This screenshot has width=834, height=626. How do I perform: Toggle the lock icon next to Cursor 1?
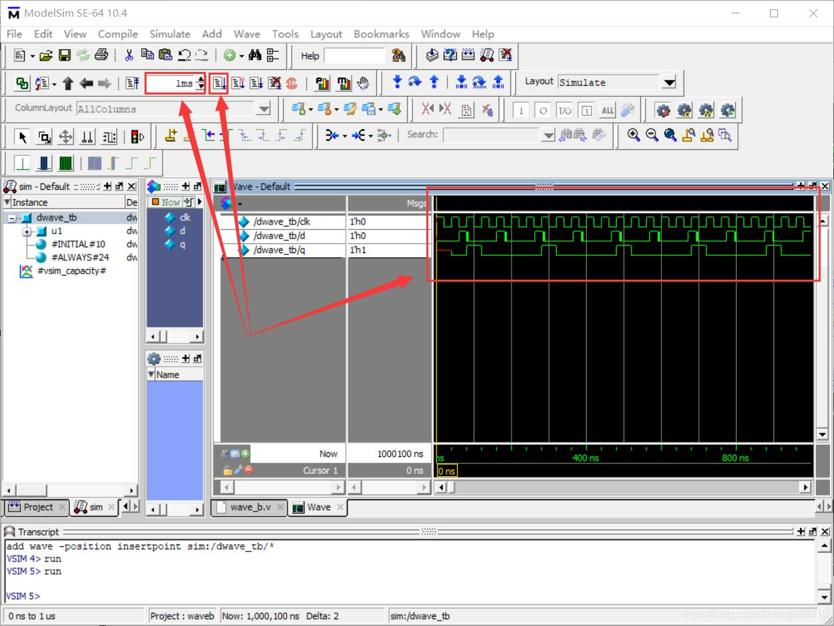pyautogui.click(x=228, y=470)
